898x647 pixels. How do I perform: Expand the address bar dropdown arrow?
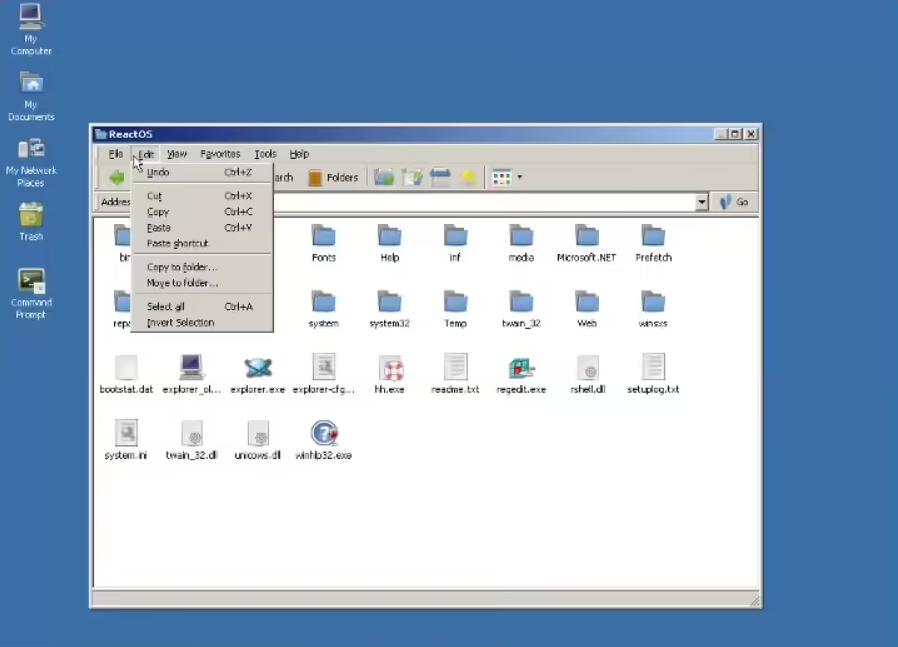[x=702, y=202]
